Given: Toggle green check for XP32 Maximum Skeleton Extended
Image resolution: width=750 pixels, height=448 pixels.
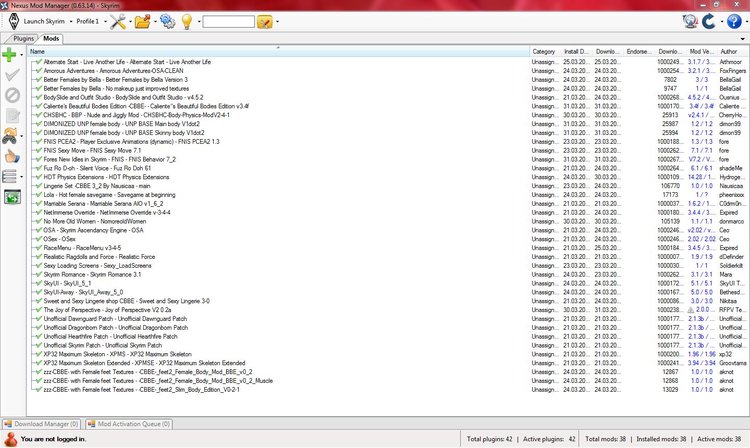Looking at the screenshot, I should [39, 363].
